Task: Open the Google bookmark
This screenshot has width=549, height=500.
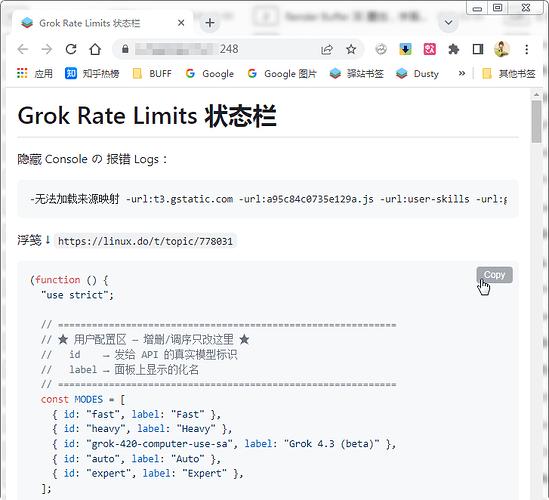Action: (x=210, y=74)
